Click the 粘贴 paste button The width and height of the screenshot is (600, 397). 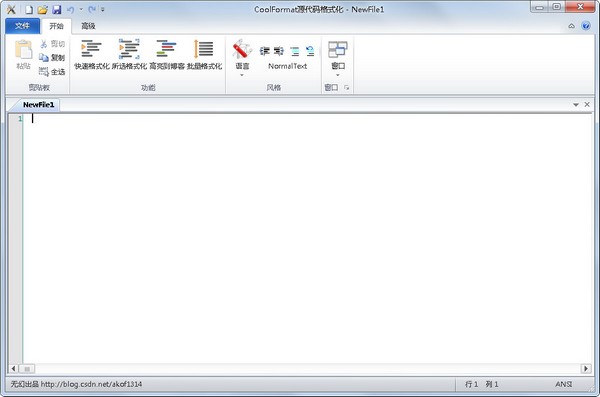(23, 55)
